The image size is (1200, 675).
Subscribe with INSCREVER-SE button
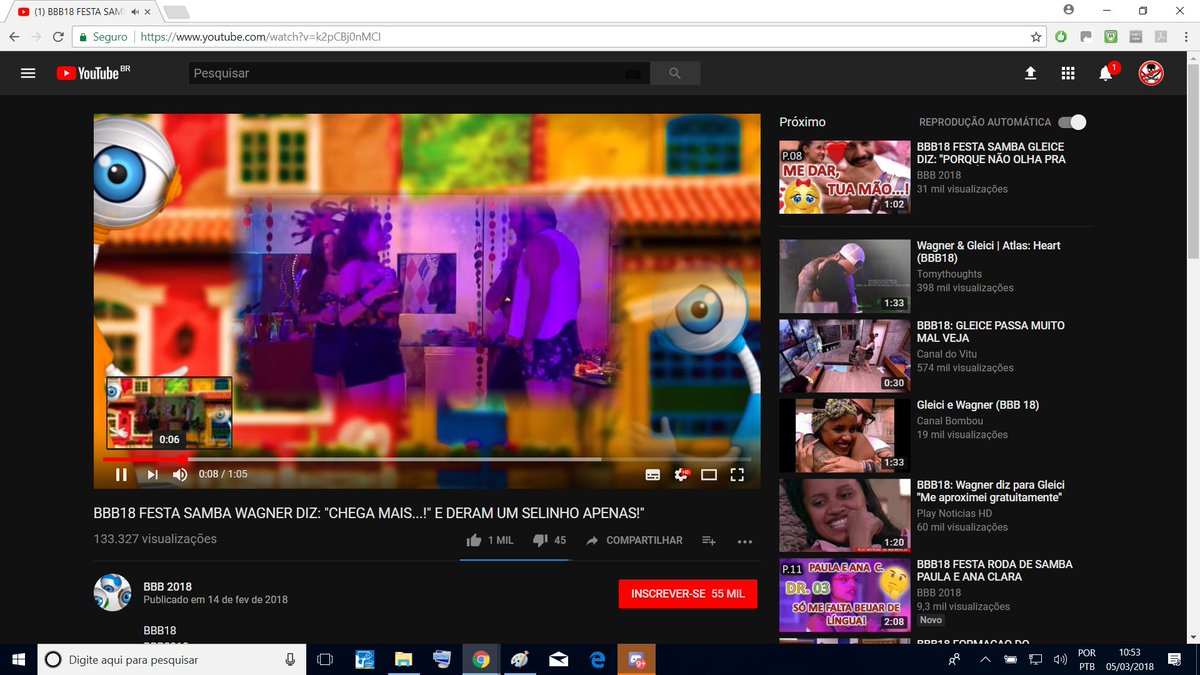click(688, 593)
